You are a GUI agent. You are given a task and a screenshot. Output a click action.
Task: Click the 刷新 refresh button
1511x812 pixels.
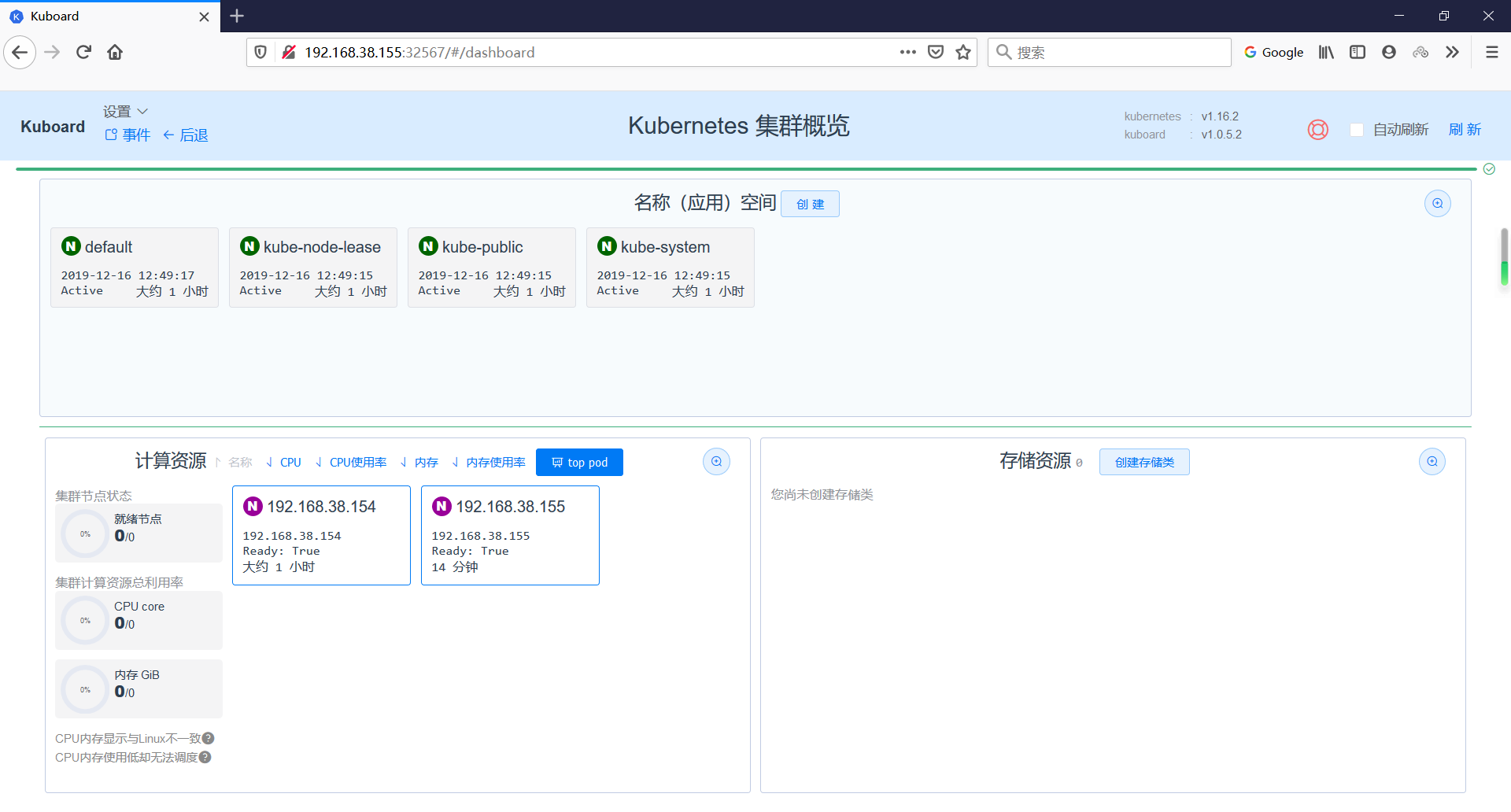(1465, 130)
